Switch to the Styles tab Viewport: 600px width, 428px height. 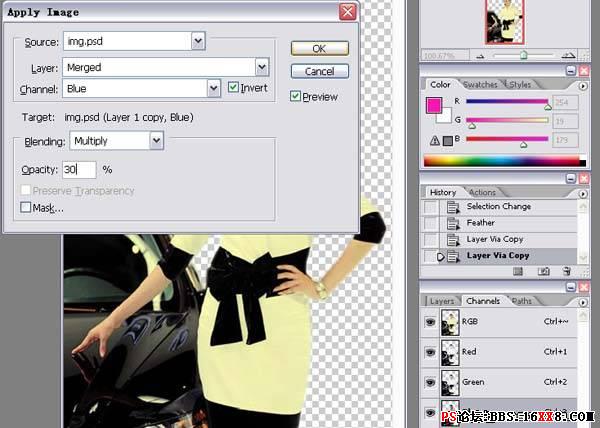click(x=520, y=85)
